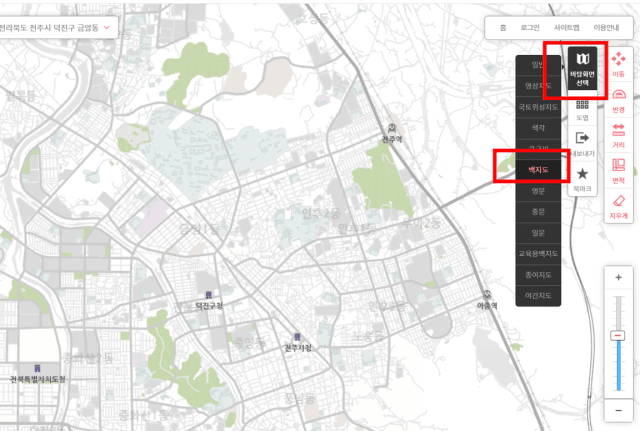Viewport: 640px width, 431px height.
Task: Select 국토위성지도 satellite basemap
Action: (538, 107)
